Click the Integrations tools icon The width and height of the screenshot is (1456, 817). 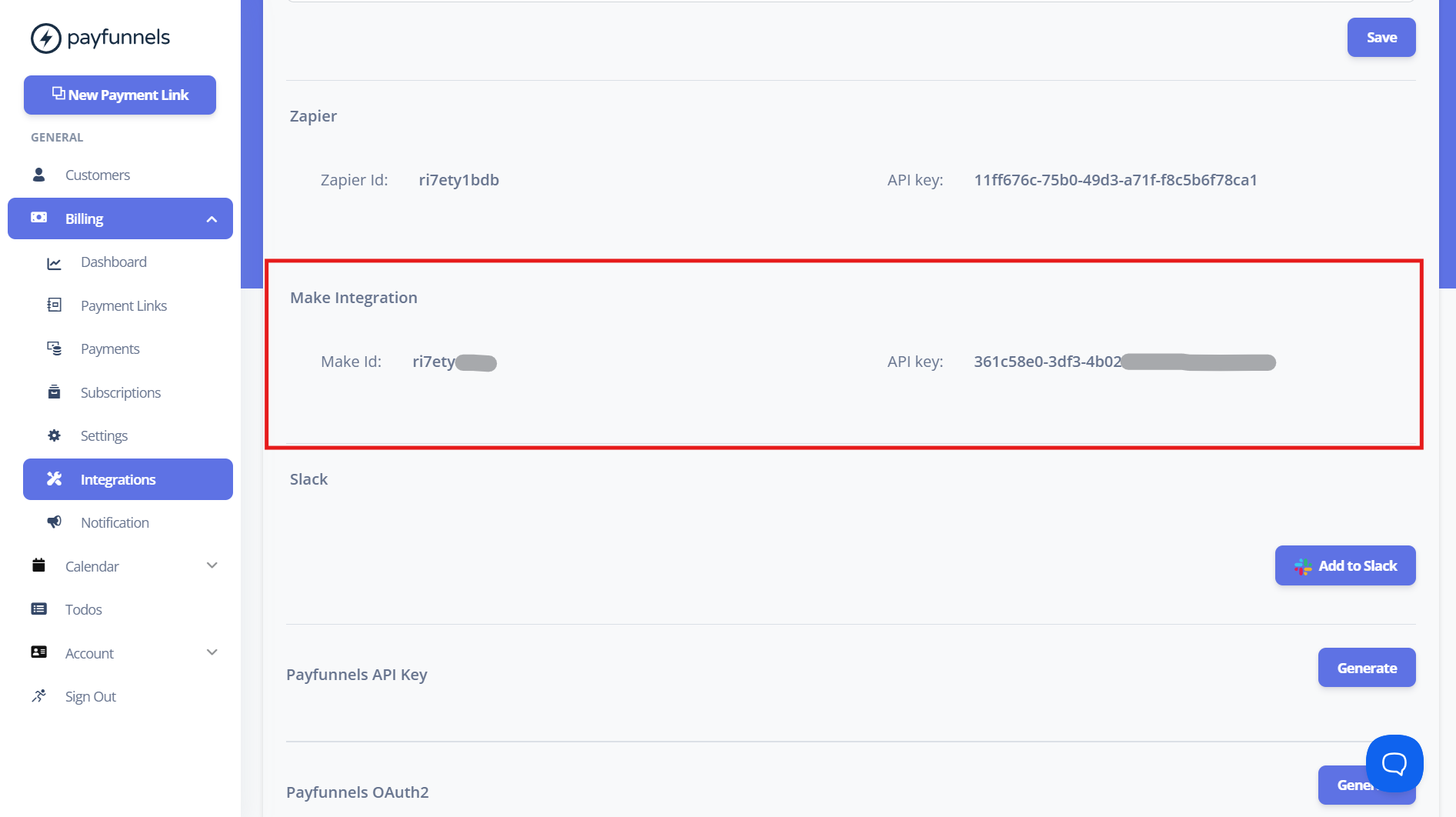[54, 479]
